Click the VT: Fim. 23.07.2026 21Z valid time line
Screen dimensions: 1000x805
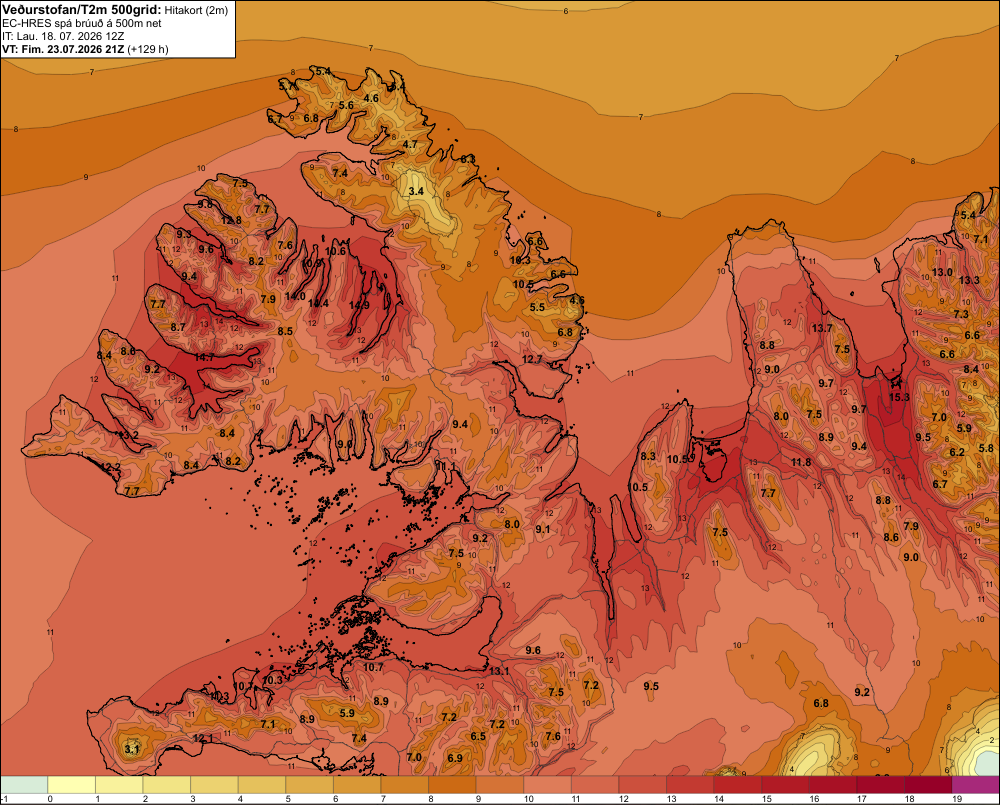tap(85, 49)
